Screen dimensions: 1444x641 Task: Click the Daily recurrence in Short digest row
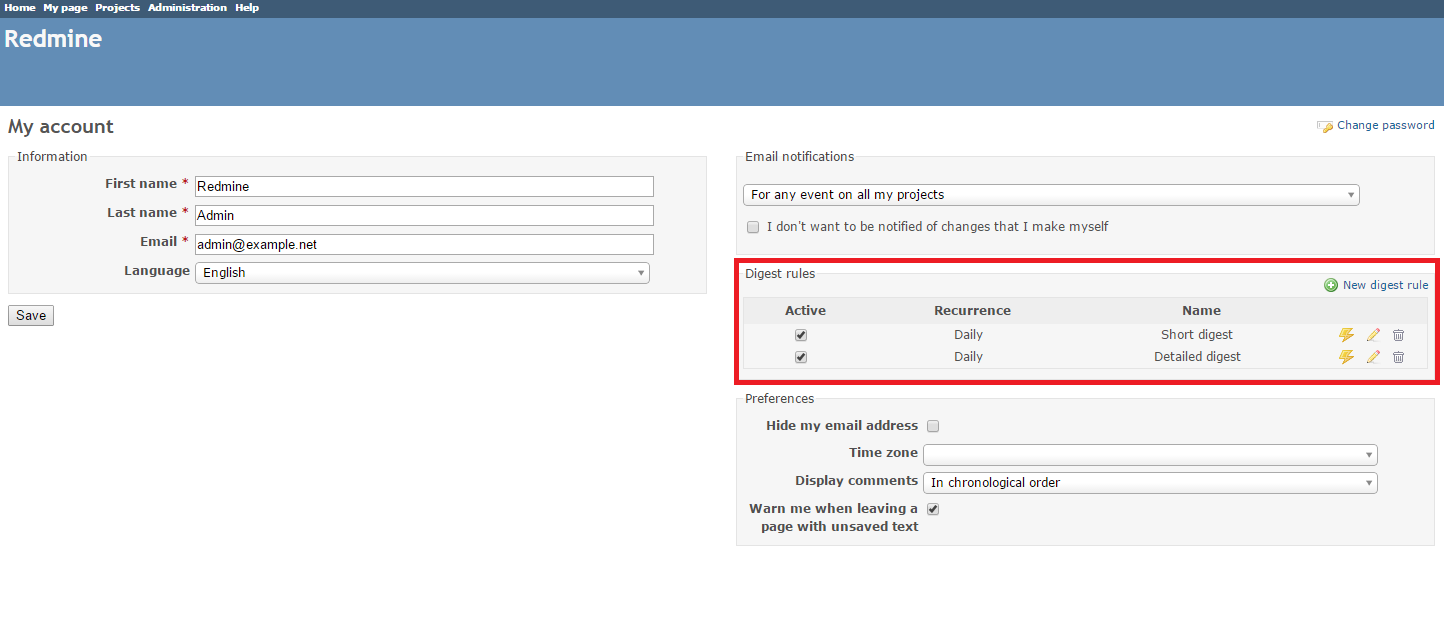(x=968, y=335)
